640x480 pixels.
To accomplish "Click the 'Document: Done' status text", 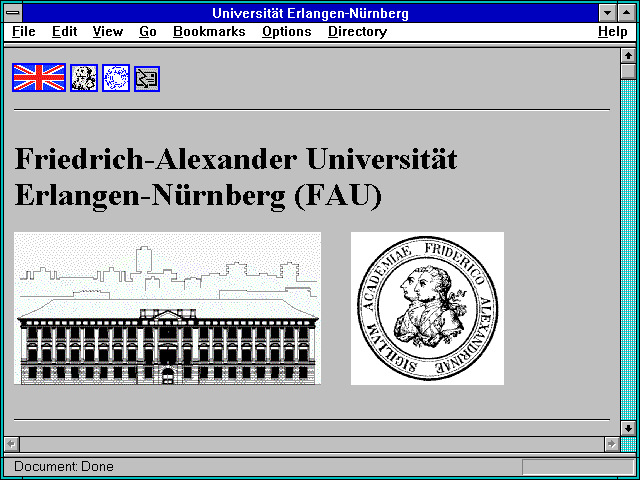I will pyautogui.click(x=64, y=467).
